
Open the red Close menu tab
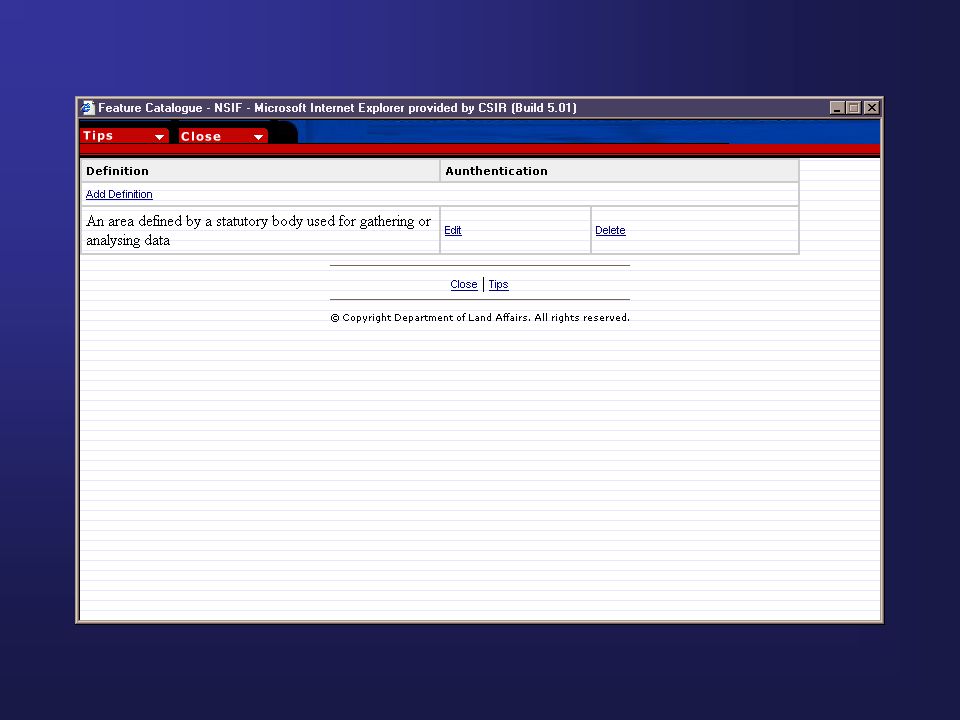click(x=223, y=136)
